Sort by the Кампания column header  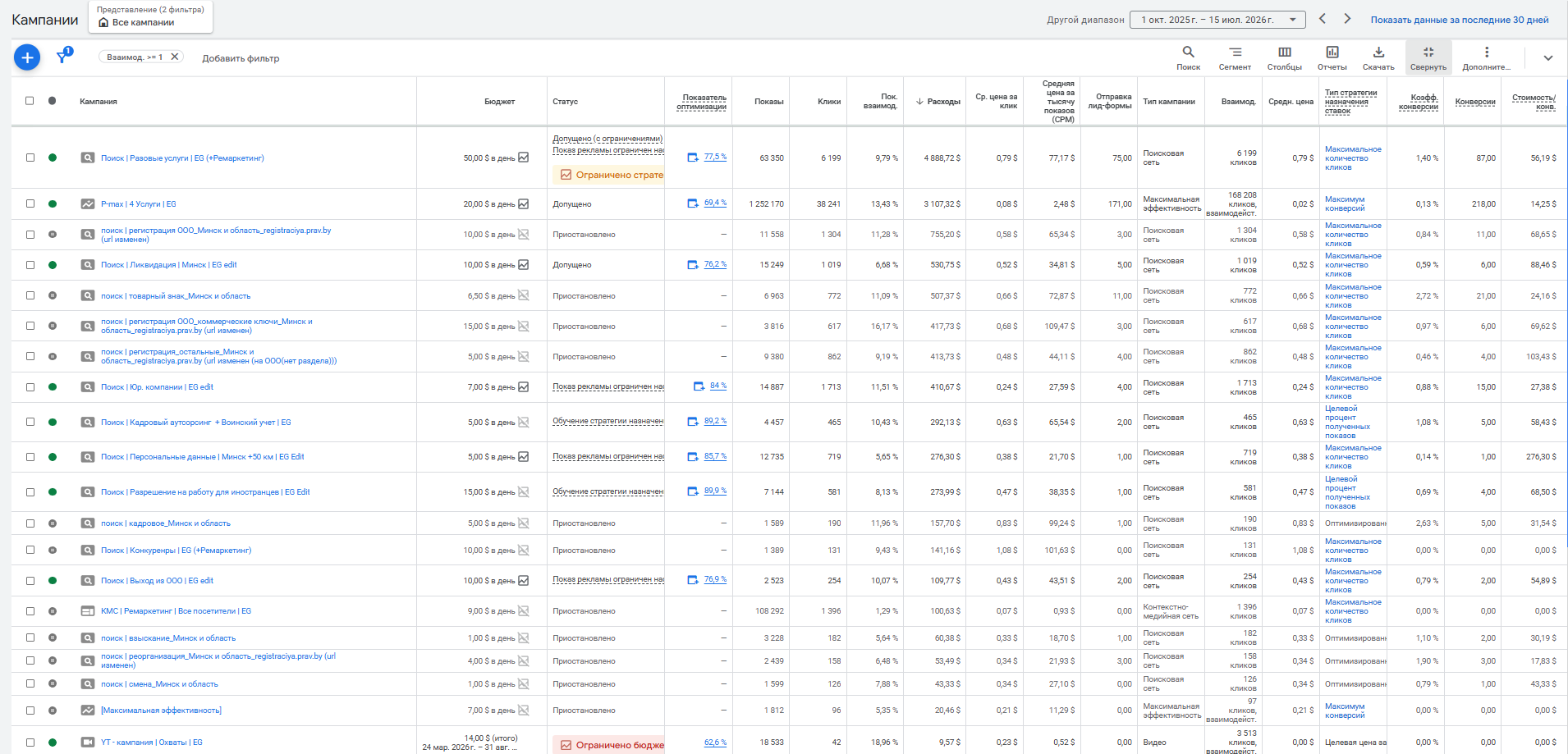(99, 102)
